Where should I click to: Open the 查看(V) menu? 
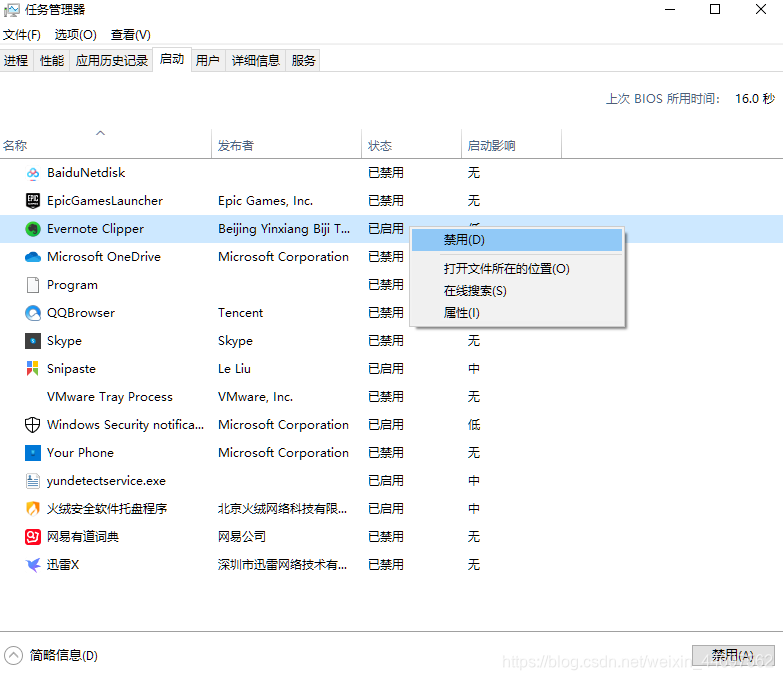coord(130,34)
